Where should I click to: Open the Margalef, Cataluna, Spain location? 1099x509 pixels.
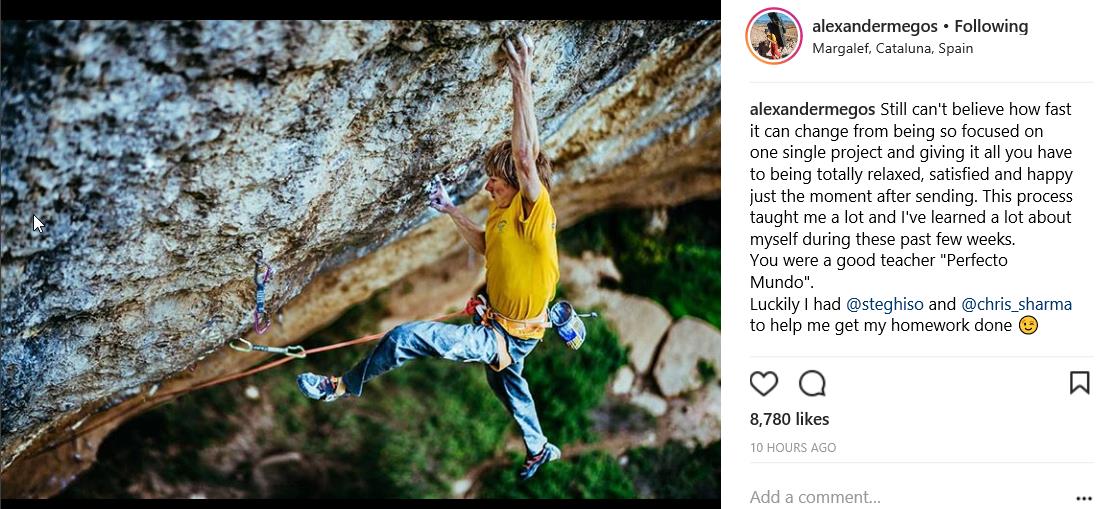[x=892, y=48]
